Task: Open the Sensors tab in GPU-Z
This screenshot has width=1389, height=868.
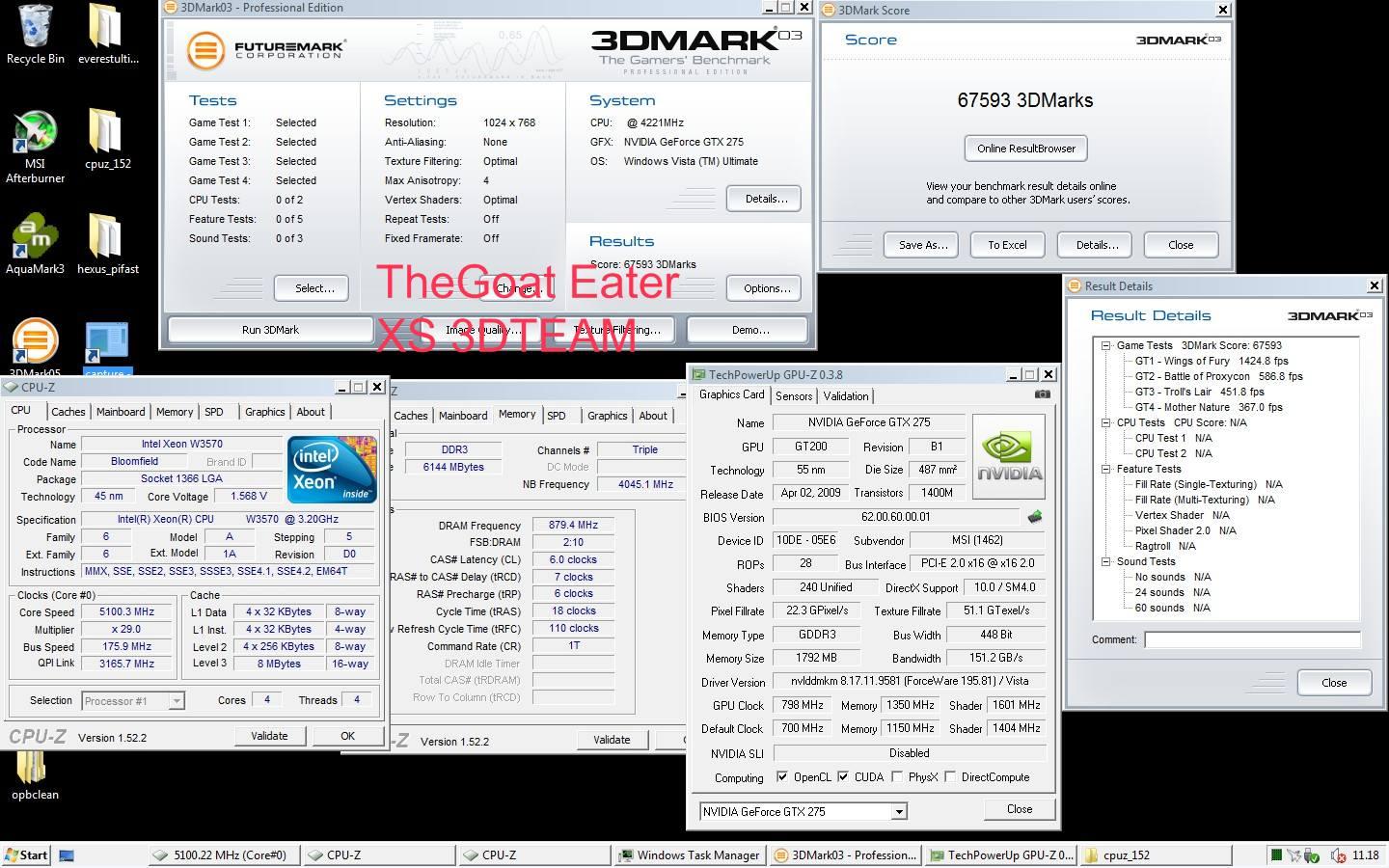Action: click(794, 396)
